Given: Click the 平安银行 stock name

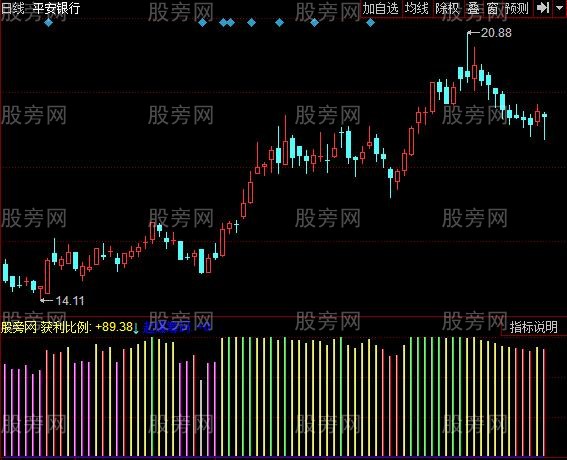Looking at the screenshot, I should coord(56,8).
